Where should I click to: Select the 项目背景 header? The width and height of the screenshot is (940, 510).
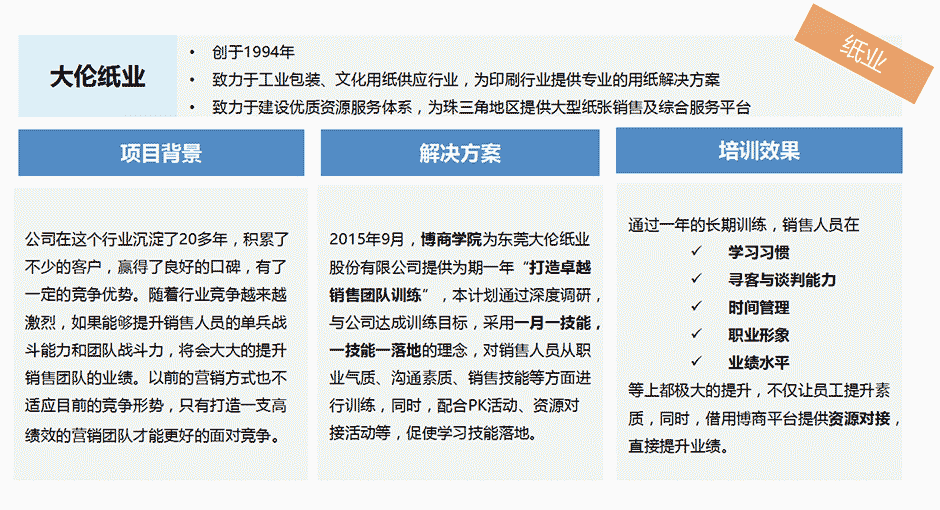[x=161, y=153]
